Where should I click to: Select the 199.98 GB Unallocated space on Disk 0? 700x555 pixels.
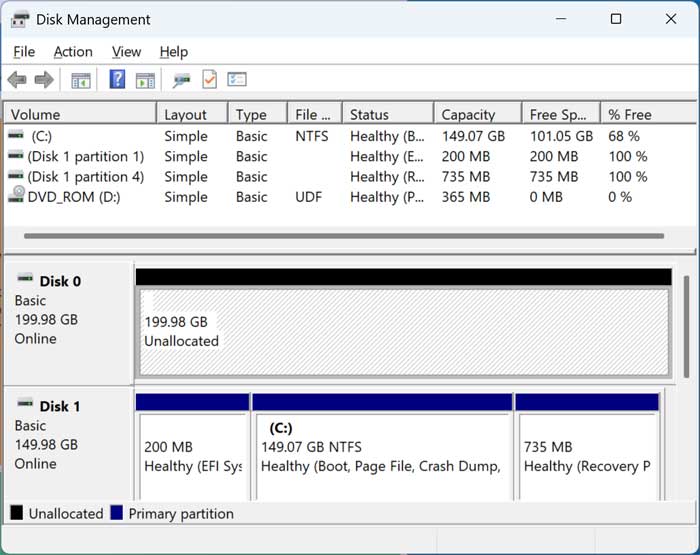point(404,332)
